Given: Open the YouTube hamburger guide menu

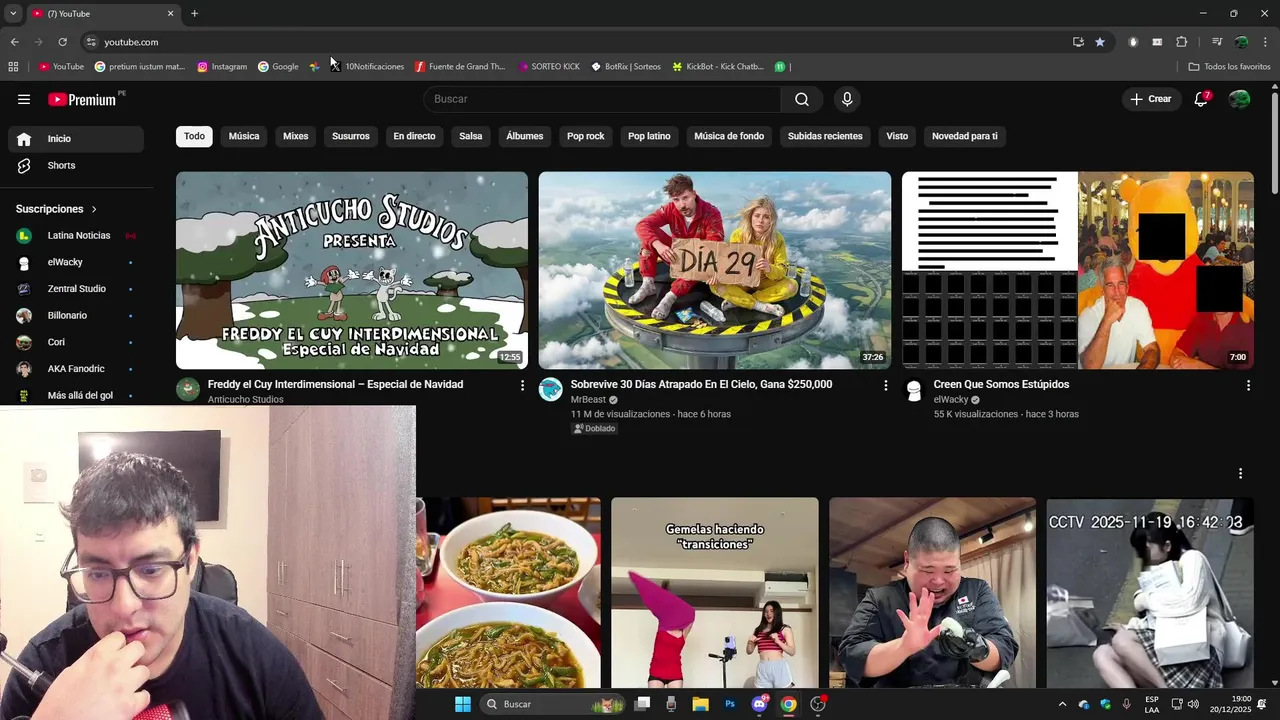Looking at the screenshot, I should [x=24, y=99].
